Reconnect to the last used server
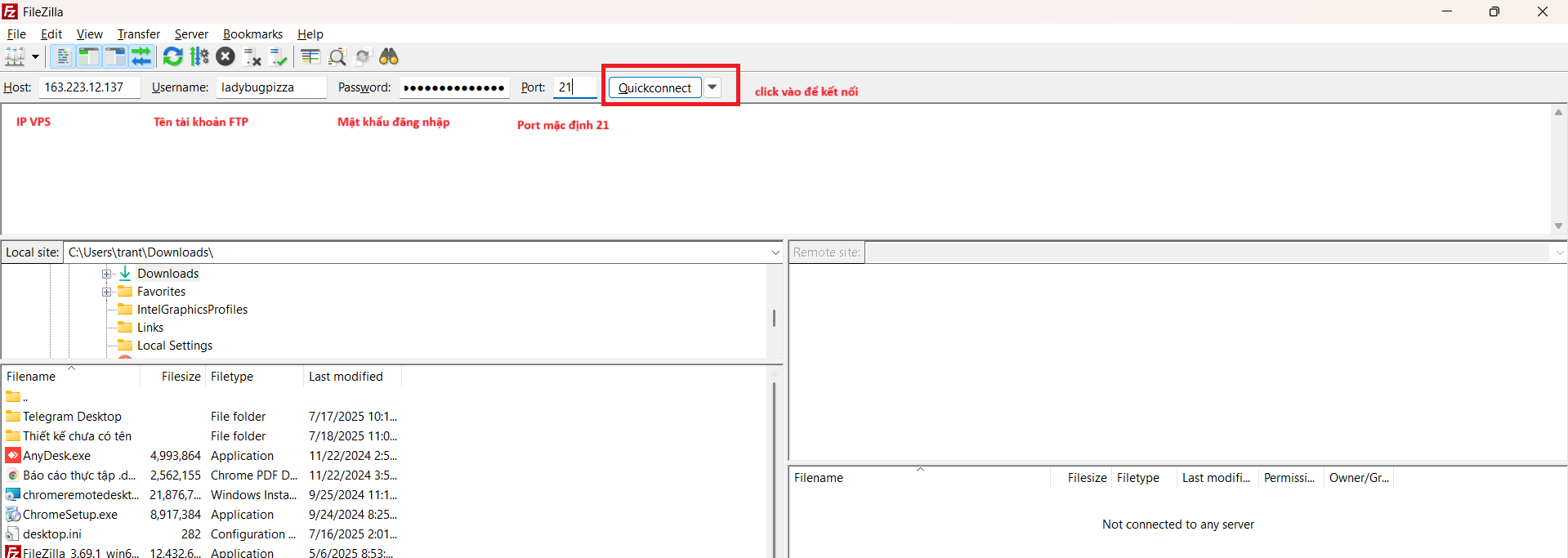The image size is (1568, 558). point(279,56)
